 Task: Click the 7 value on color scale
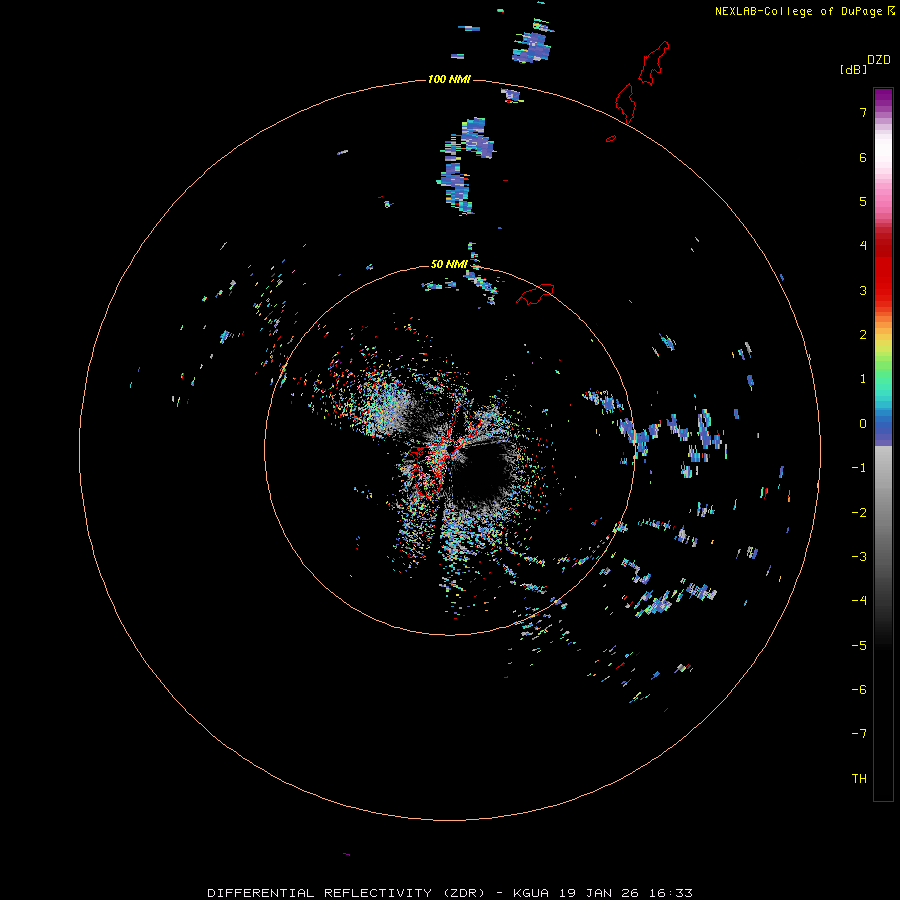tap(863, 112)
